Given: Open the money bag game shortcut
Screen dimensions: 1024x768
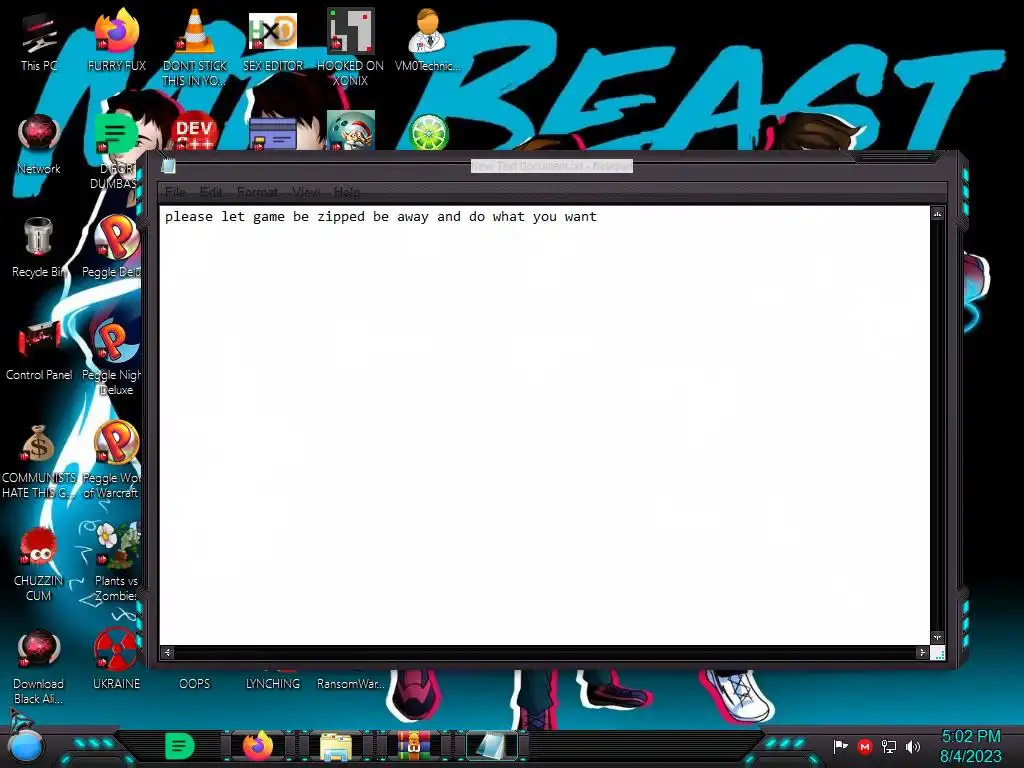Looking at the screenshot, I should point(39,460).
